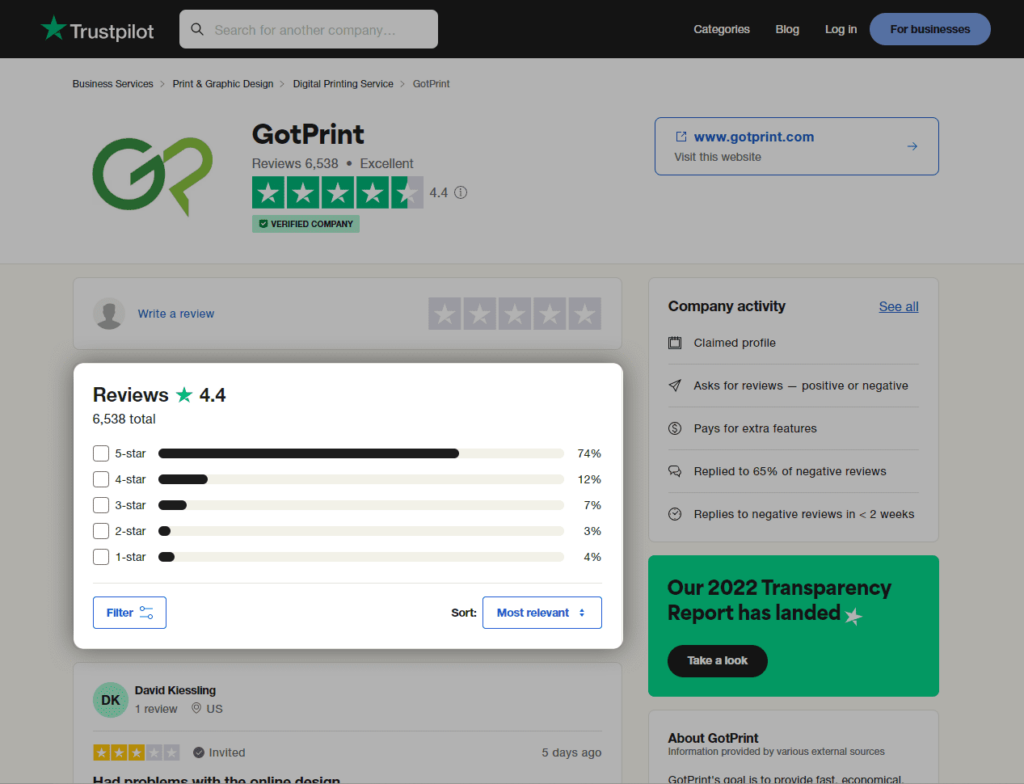Viewport: 1024px width, 784px height.
Task: Open the Most relevant sort dropdown
Action: click(x=542, y=613)
